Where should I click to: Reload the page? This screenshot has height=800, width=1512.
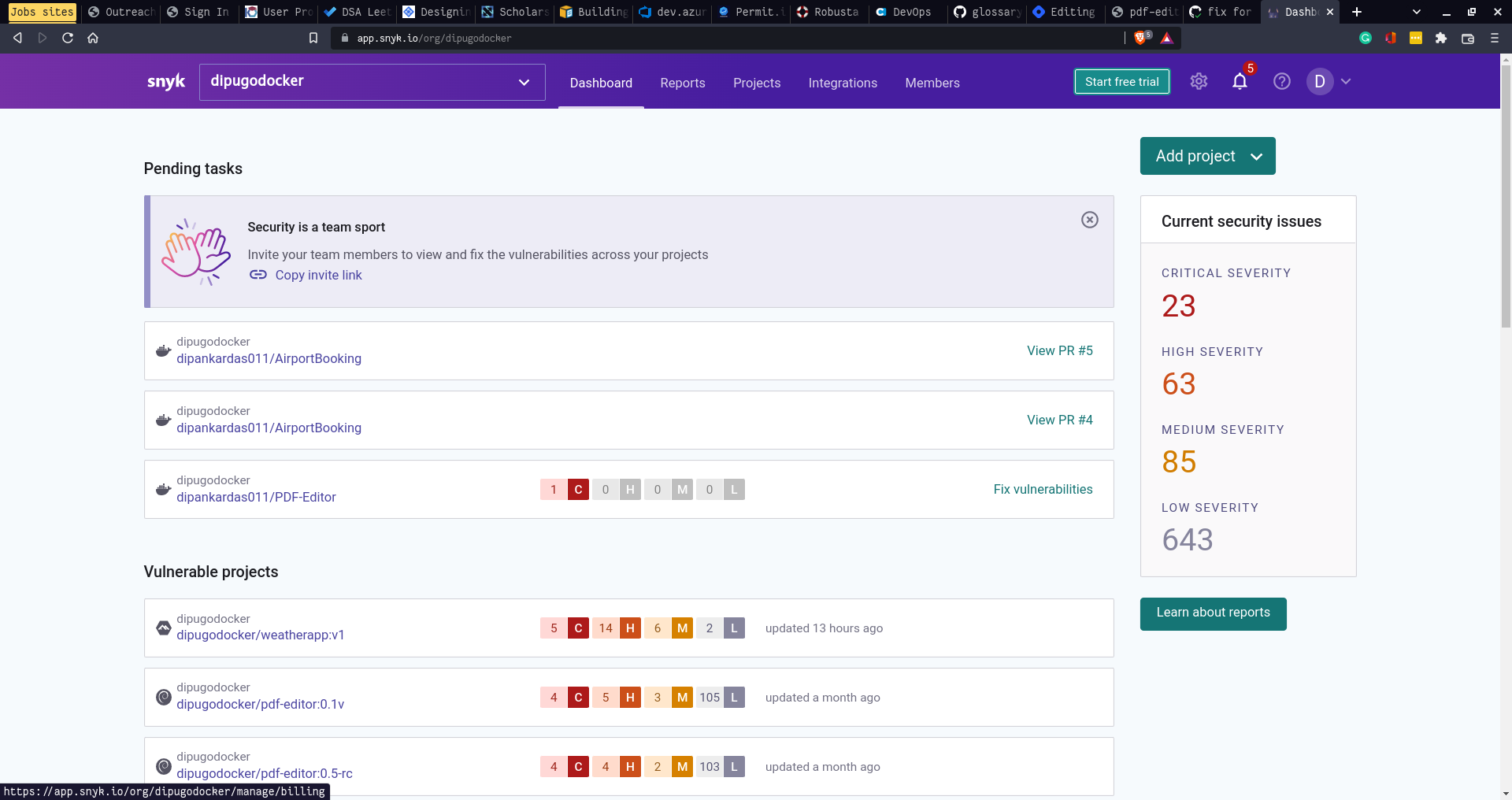tap(68, 38)
